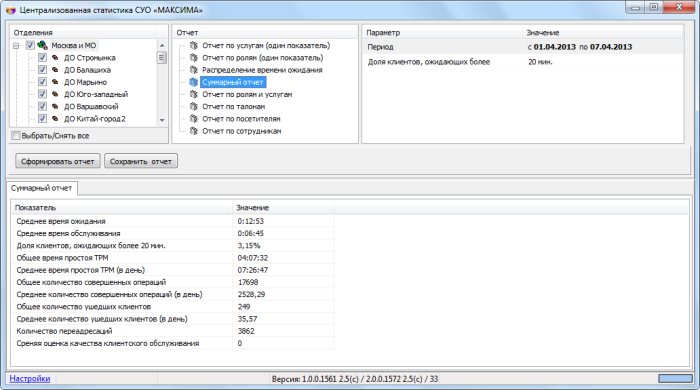Select Отчет по услугам (один показатель)
The height and width of the screenshot is (390, 700).
click(266, 46)
